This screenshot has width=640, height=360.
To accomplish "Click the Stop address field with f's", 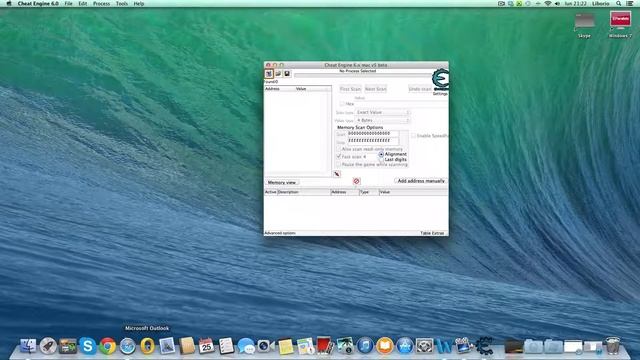I will point(373,141).
